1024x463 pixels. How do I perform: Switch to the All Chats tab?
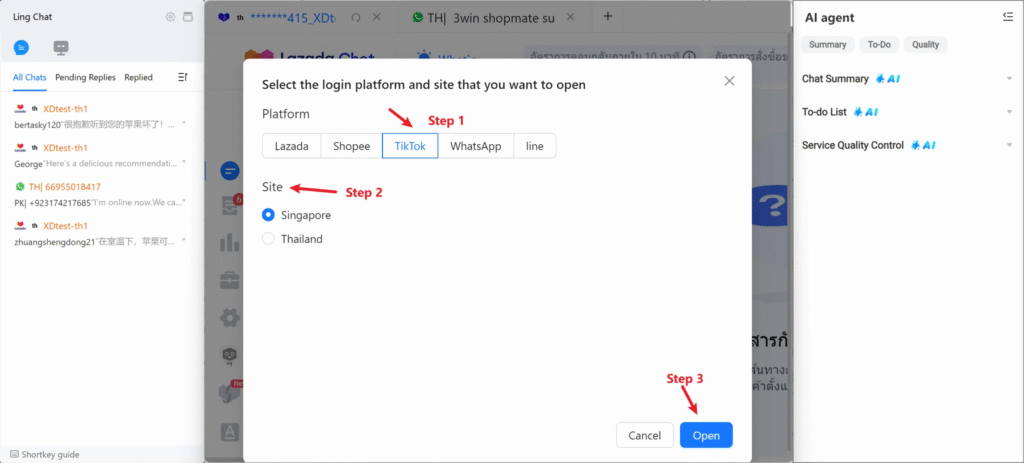[29, 77]
